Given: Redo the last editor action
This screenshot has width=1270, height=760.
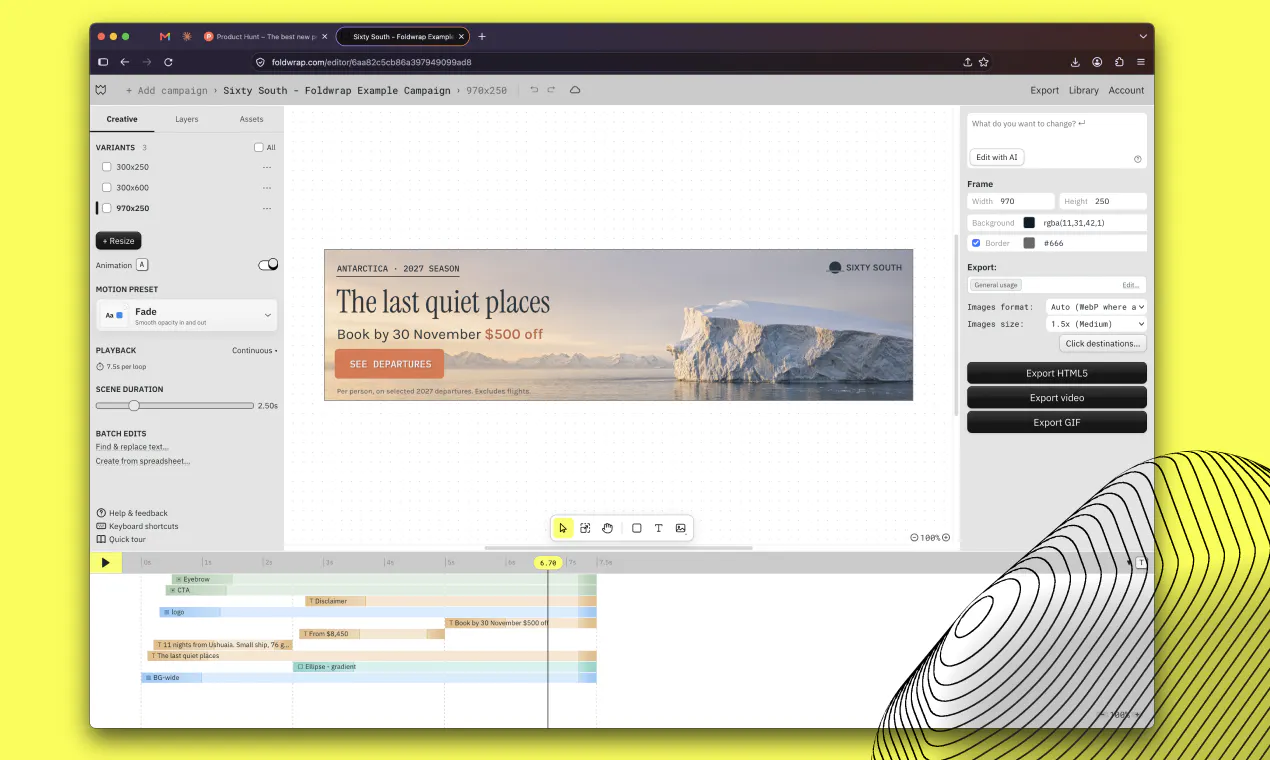Looking at the screenshot, I should pyautogui.click(x=551, y=90).
